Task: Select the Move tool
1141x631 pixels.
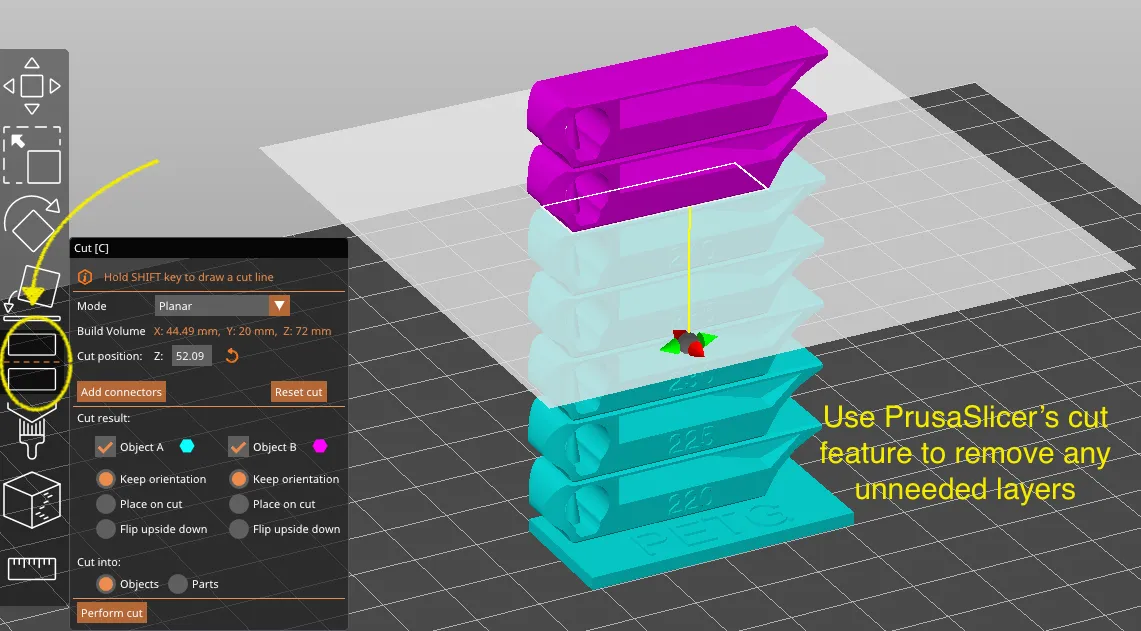Action: 33,85
